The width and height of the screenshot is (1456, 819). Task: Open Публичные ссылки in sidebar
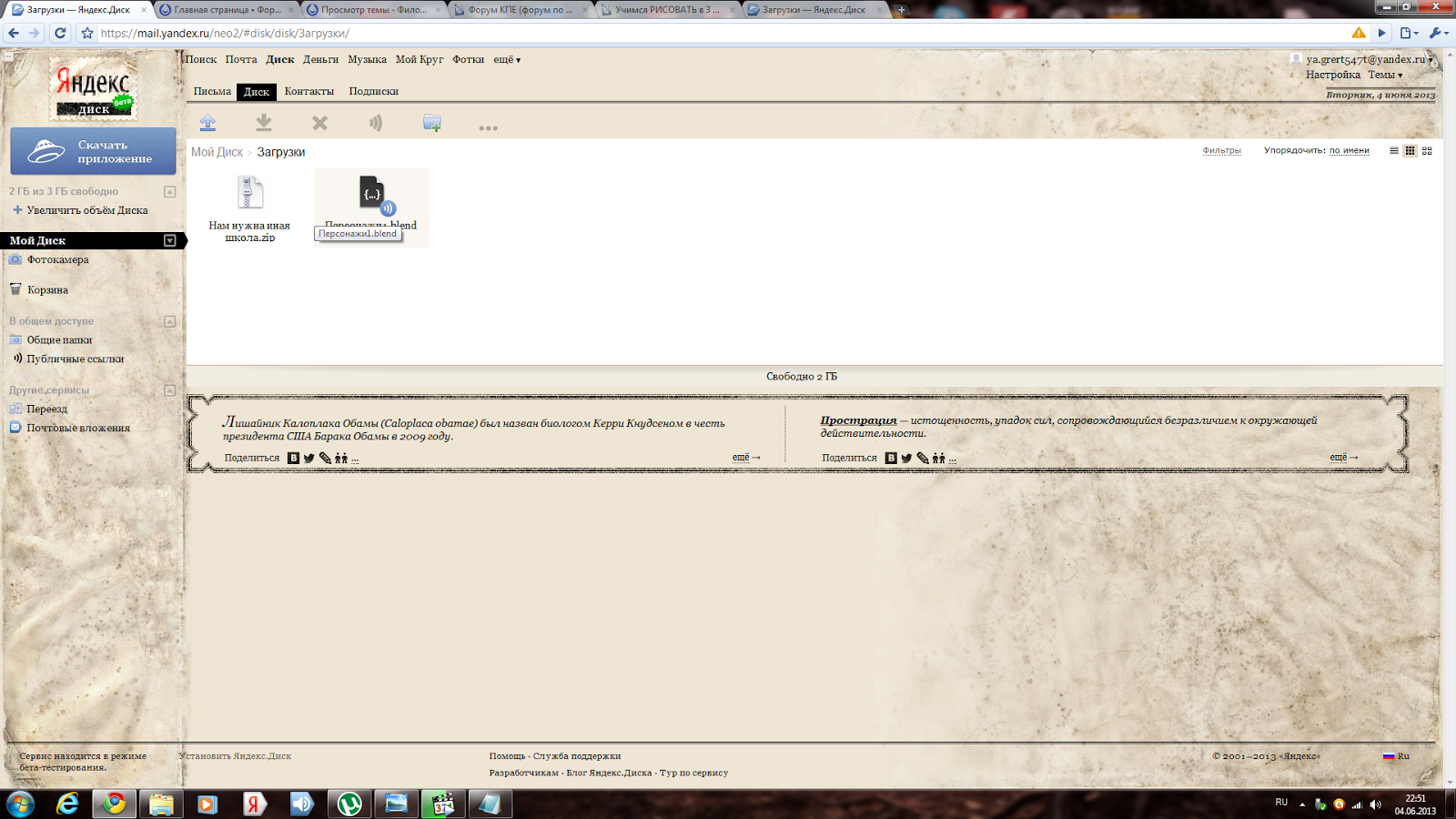pyautogui.click(x=76, y=359)
